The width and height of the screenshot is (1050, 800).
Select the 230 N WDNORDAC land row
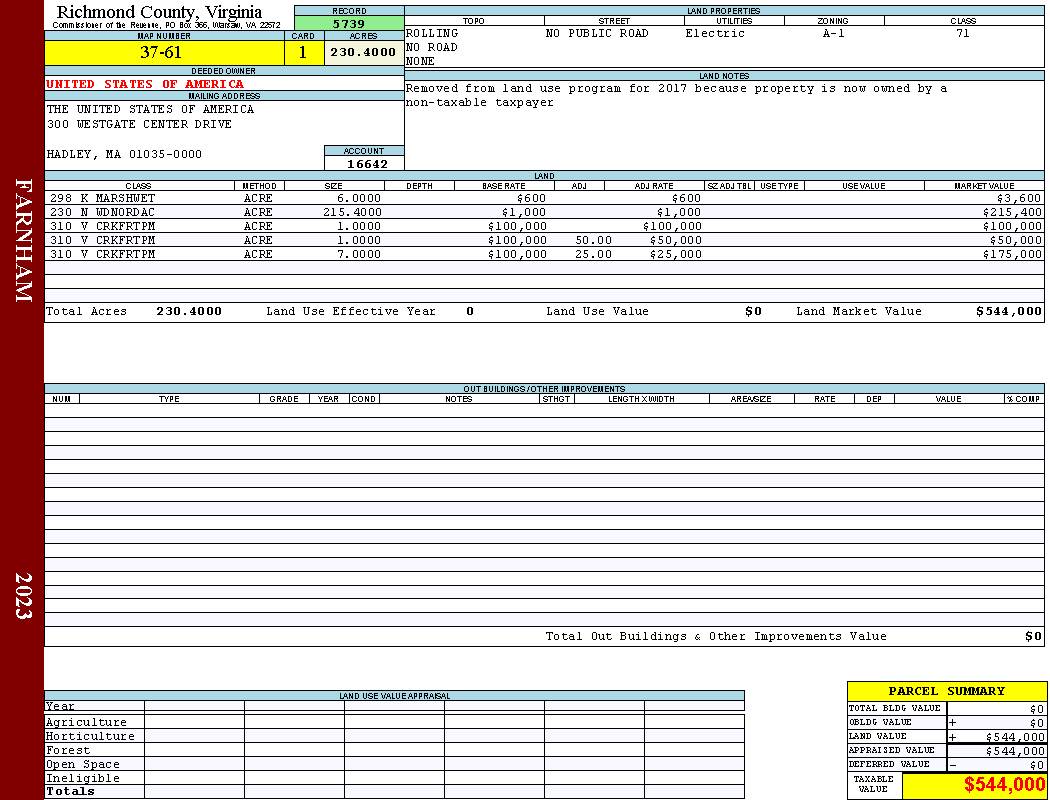544,212
